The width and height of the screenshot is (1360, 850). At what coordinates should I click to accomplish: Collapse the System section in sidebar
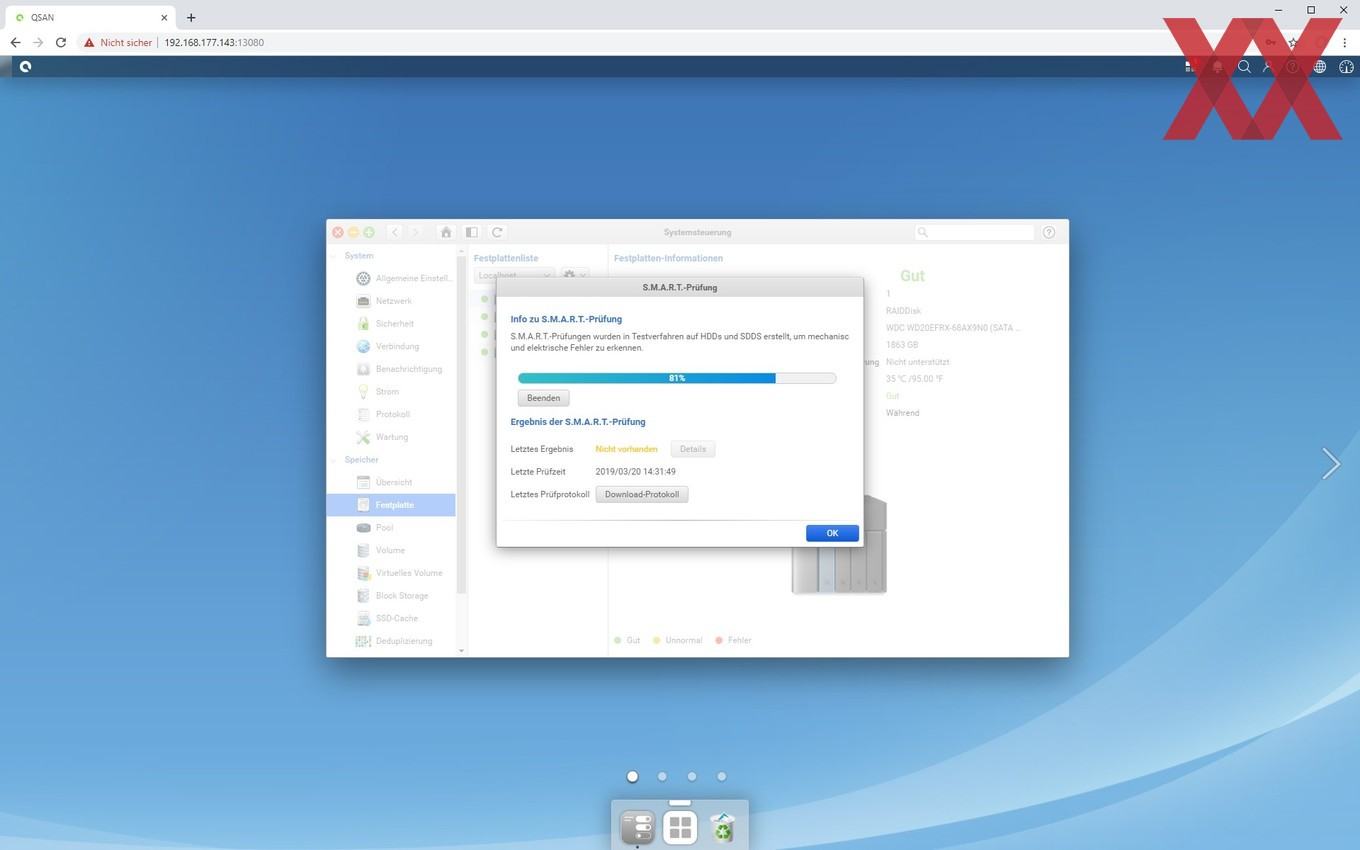tap(334, 256)
